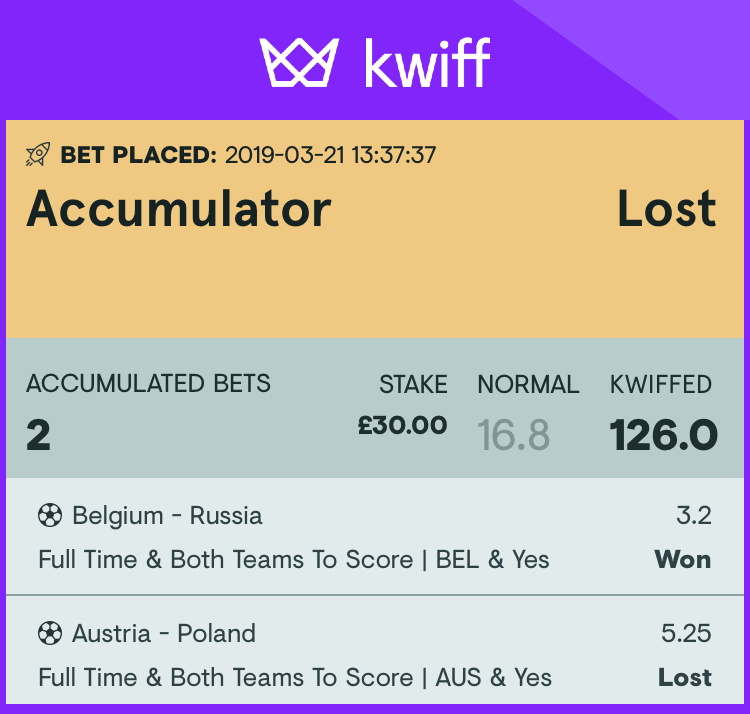This screenshot has width=750, height=714.
Task: Click the BEL & Yes market description
Action: click(x=492, y=560)
